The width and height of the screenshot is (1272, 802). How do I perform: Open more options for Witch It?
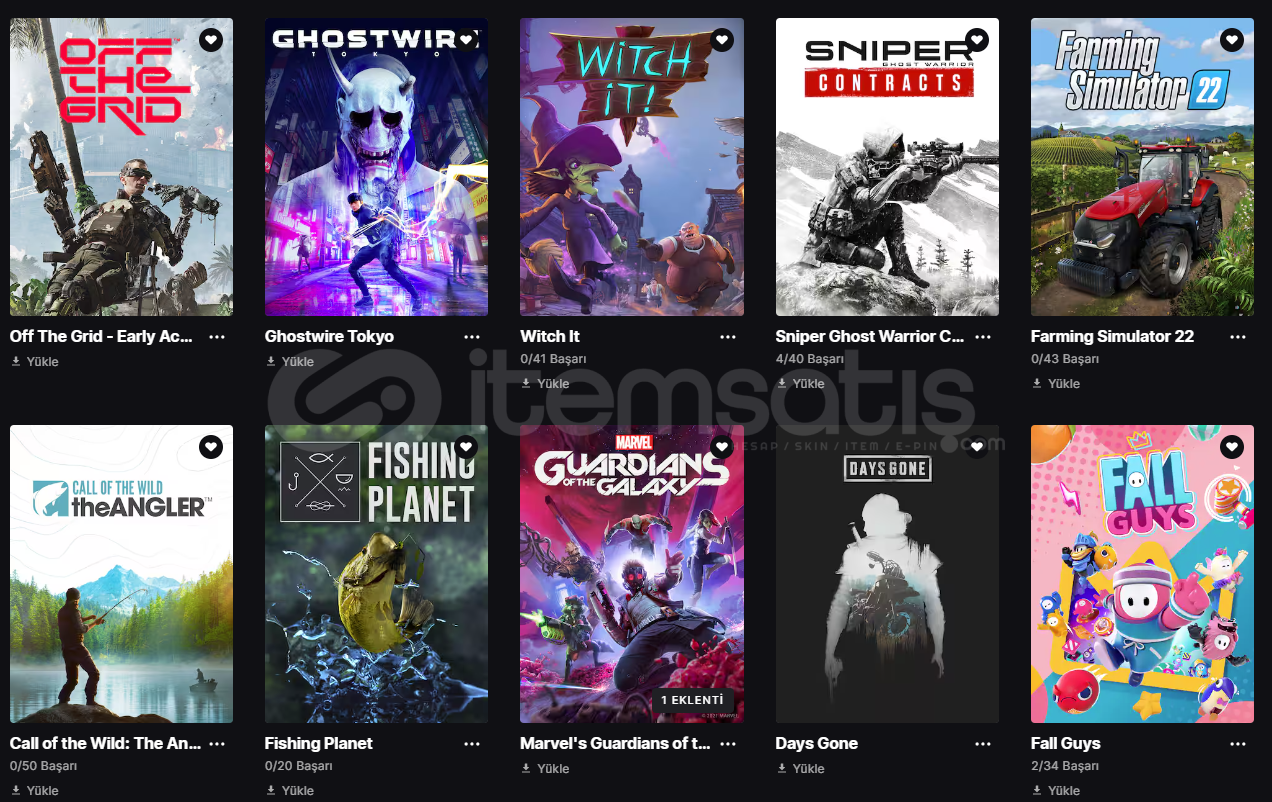click(x=728, y=337)
